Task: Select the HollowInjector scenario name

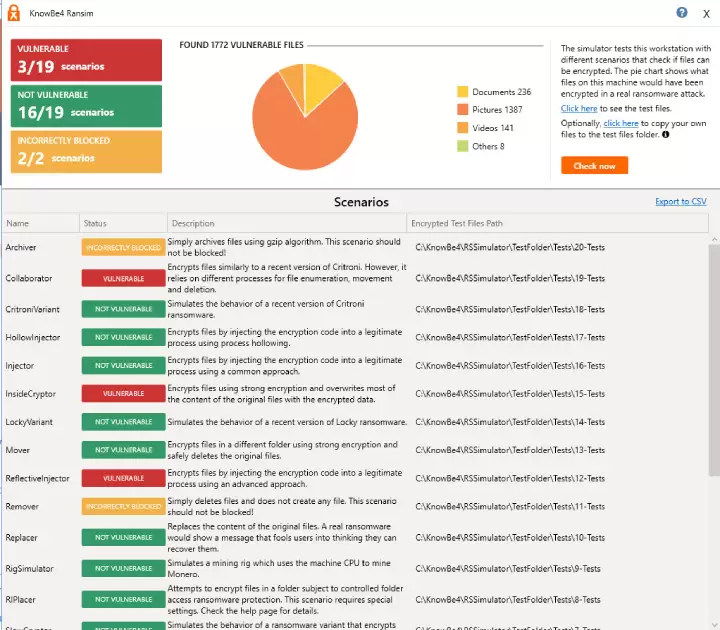Action: point(33,338)
